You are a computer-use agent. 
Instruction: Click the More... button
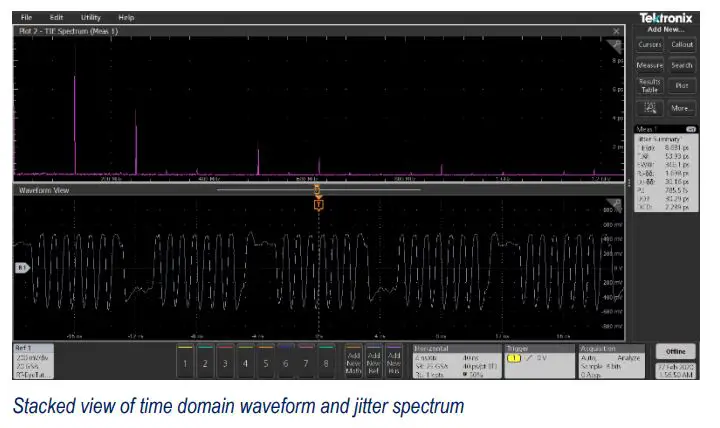pyautogui.click(x=682, y=108)
